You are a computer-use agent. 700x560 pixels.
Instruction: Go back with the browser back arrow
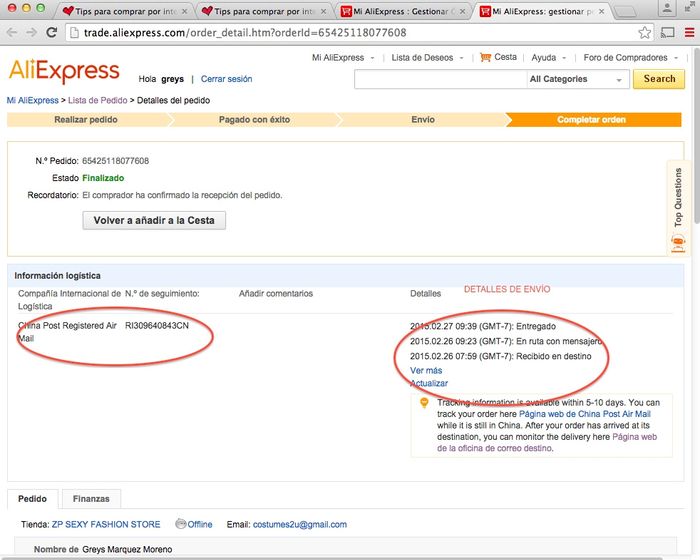click(12, 33)
